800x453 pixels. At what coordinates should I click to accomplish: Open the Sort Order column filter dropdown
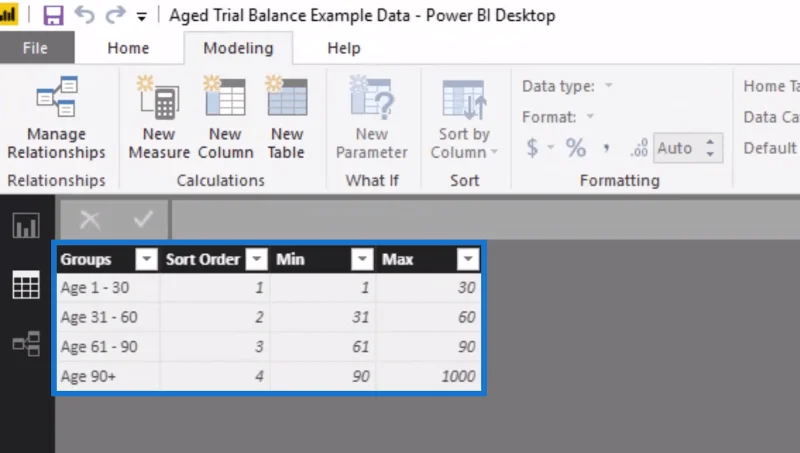pyautogui.click(x=256, y=259)
